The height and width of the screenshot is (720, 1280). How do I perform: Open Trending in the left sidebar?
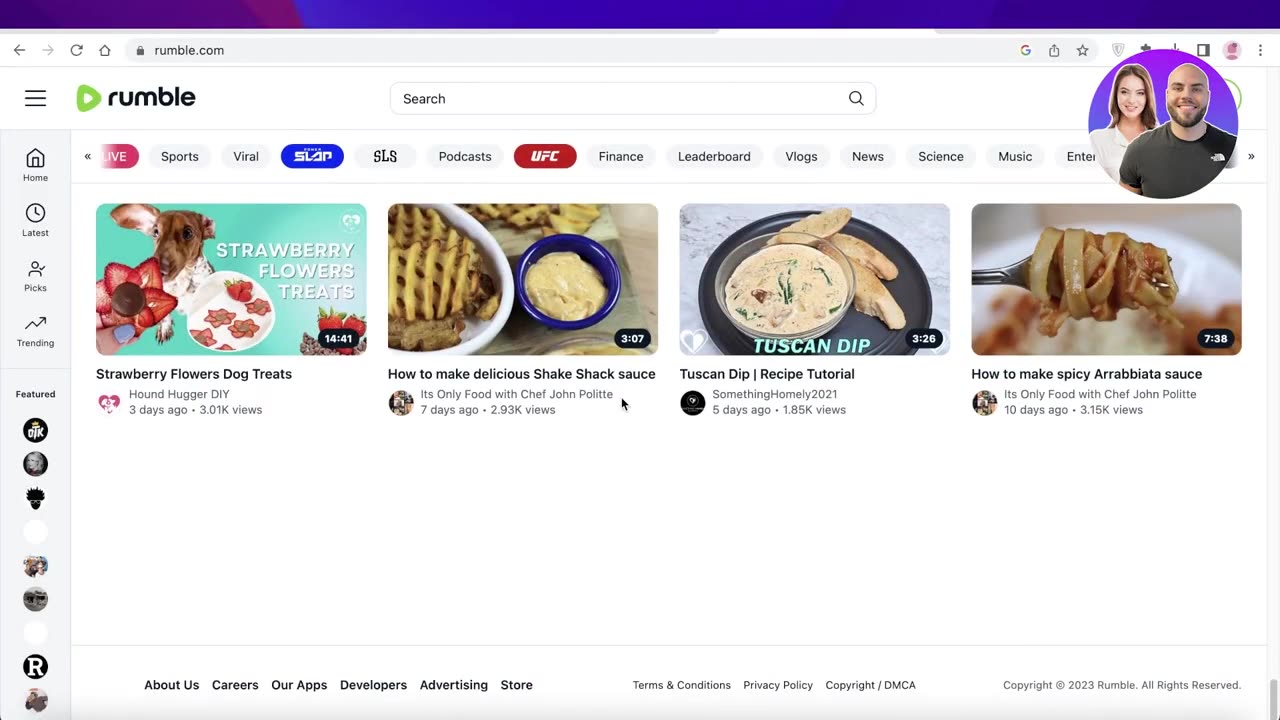35,330
